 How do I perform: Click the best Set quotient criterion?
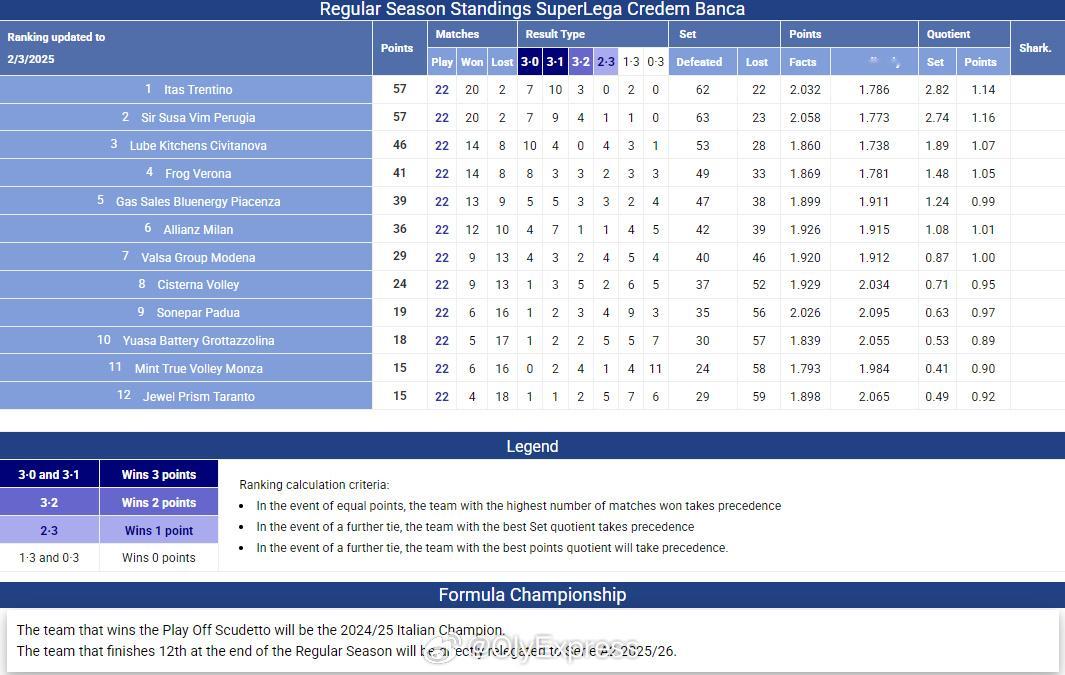pos(475,527)
